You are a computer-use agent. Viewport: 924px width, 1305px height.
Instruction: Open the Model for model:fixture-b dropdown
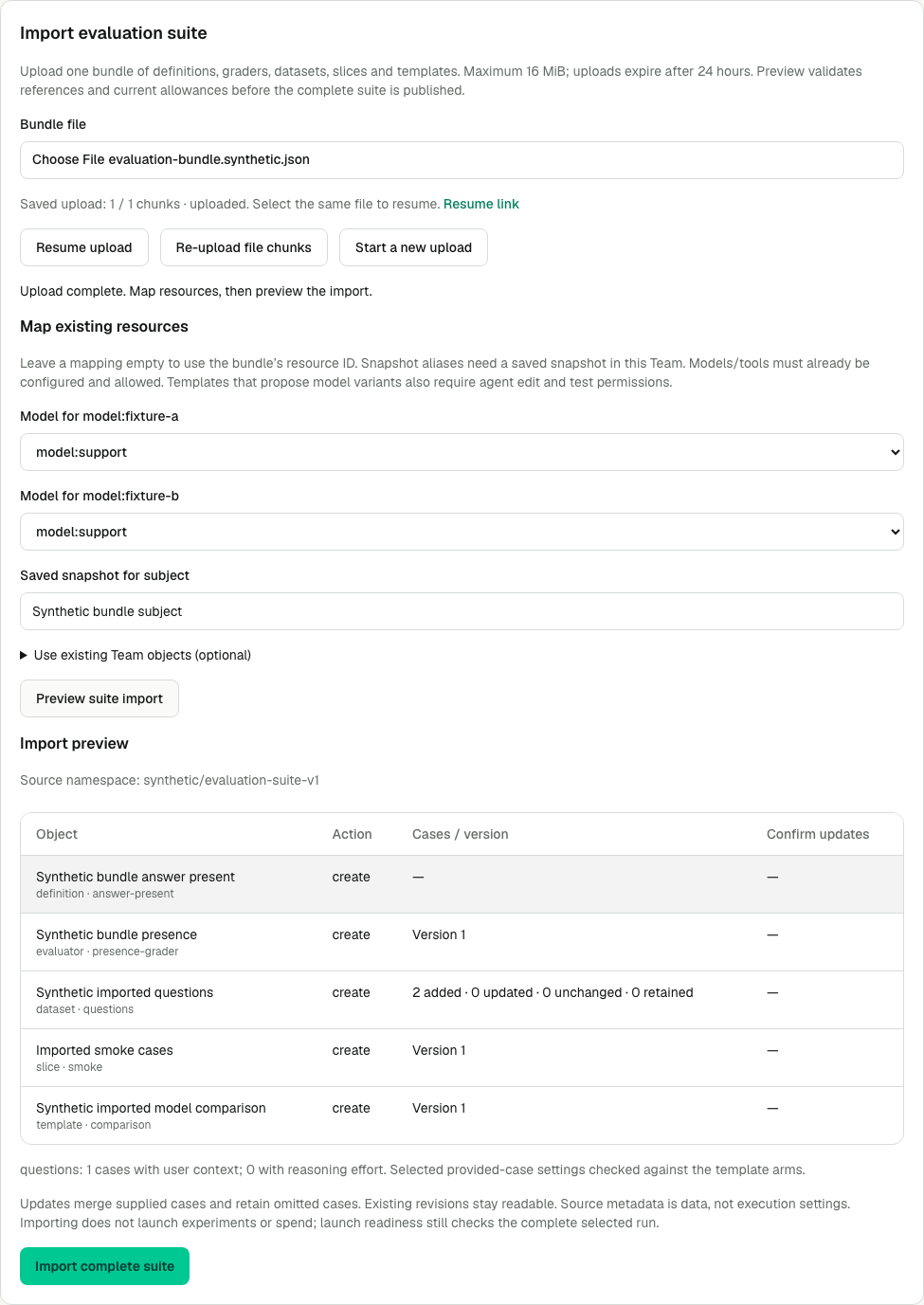[462, 532]
